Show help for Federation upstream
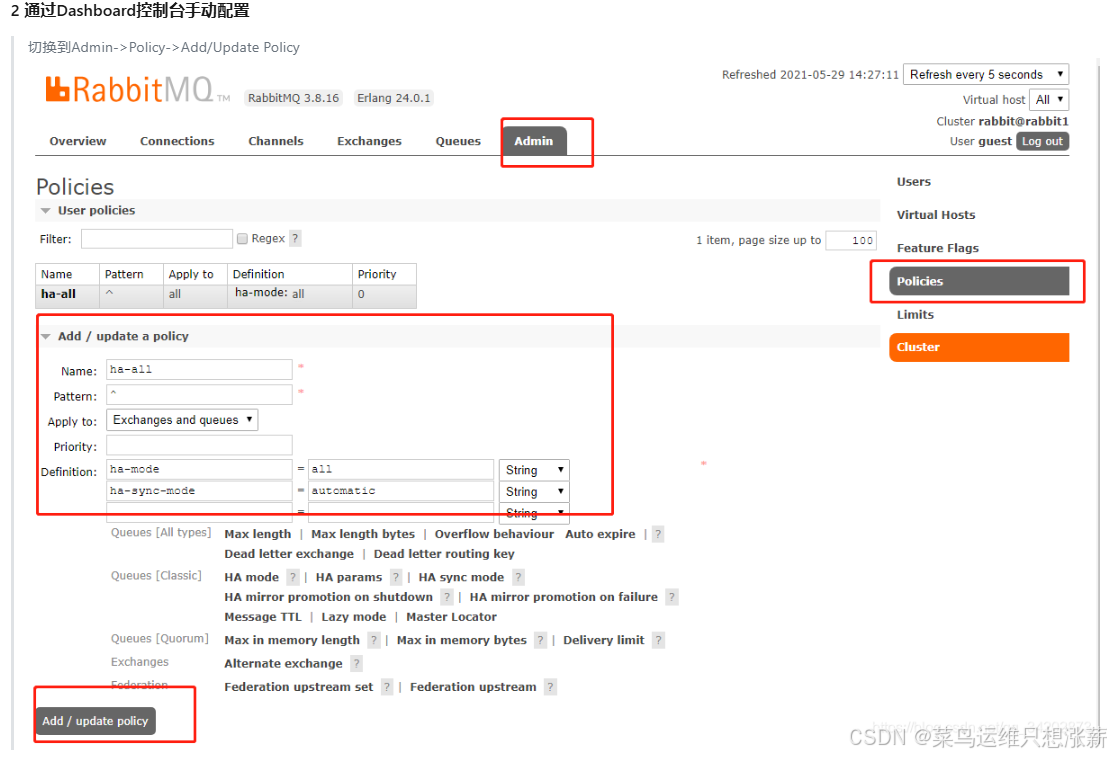The width and height of the screenshot is (1111, 757). pyautogui.click(x=551, y=688)
